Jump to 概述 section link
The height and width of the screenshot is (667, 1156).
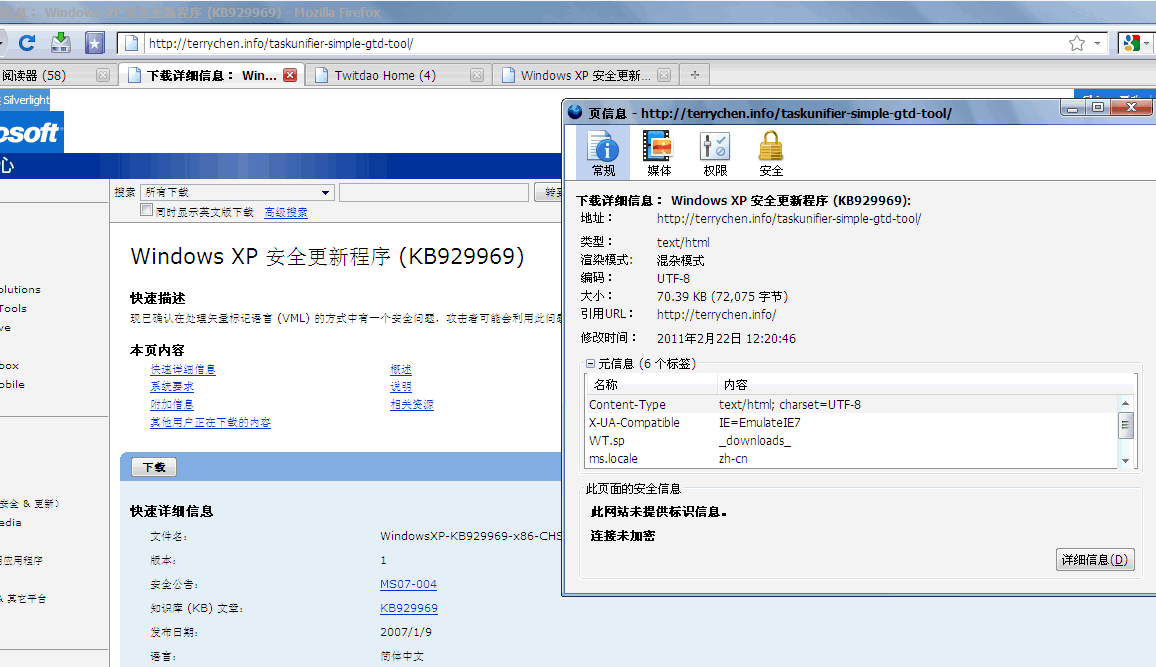401,369
